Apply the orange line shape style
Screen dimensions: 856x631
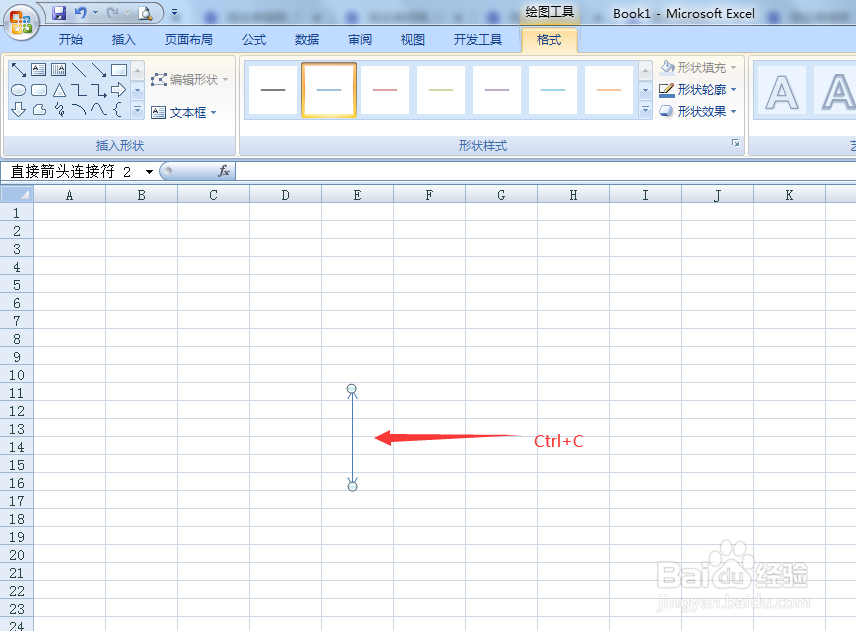click(x=609, y=90)
